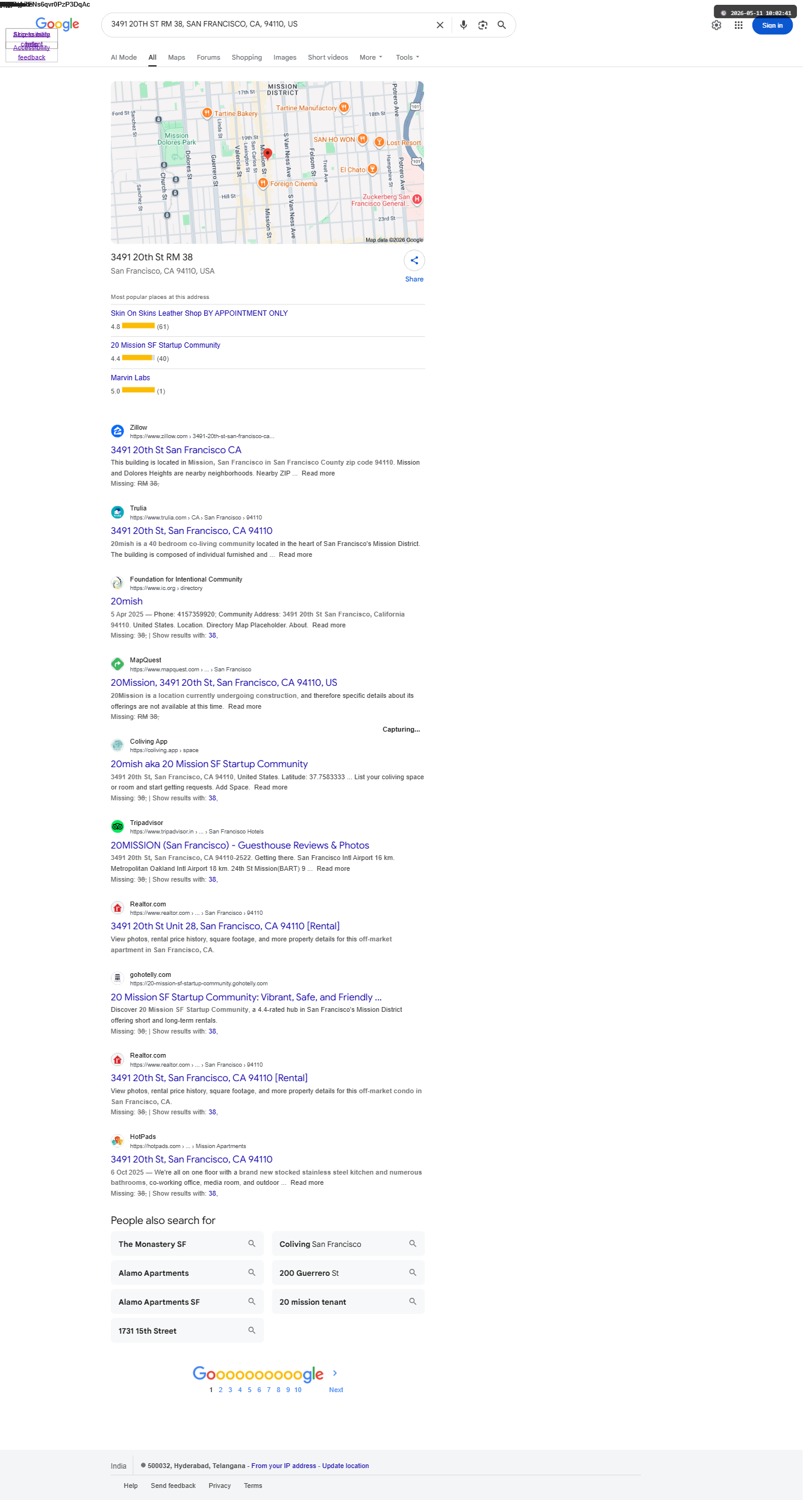Go to results page 10
The image size is (812, 1500).
click(298, 1390)
